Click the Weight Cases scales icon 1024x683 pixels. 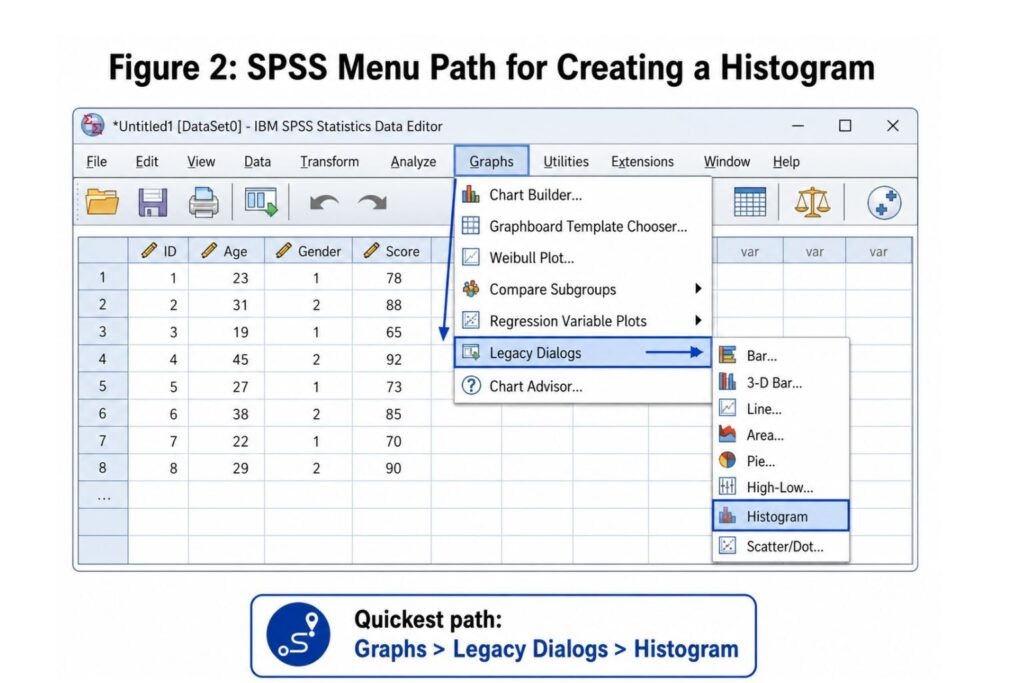pos(812,202)
